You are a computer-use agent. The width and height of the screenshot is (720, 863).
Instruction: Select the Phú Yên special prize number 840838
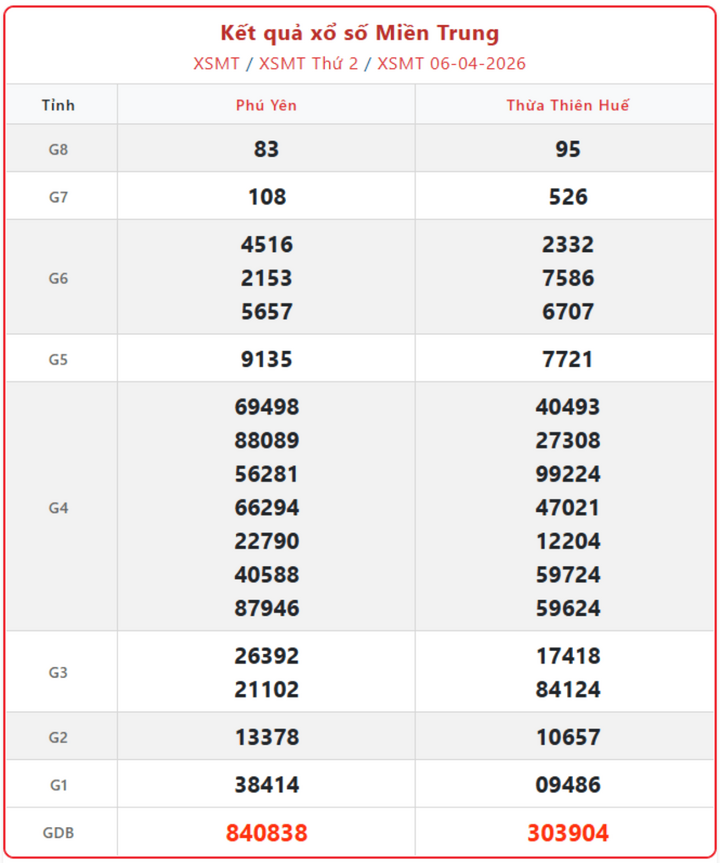point(266,833)
